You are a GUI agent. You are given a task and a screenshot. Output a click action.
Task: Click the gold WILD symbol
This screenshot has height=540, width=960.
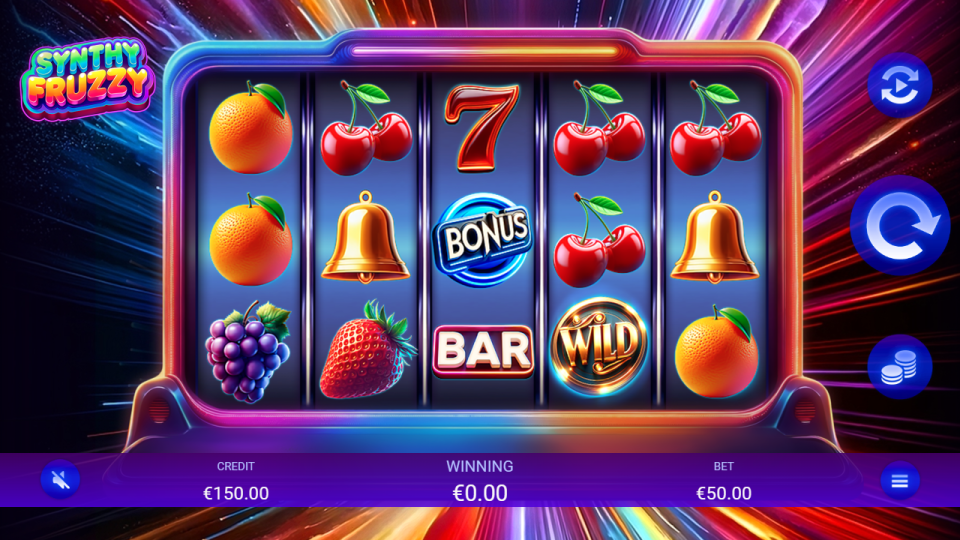point(599,347)
